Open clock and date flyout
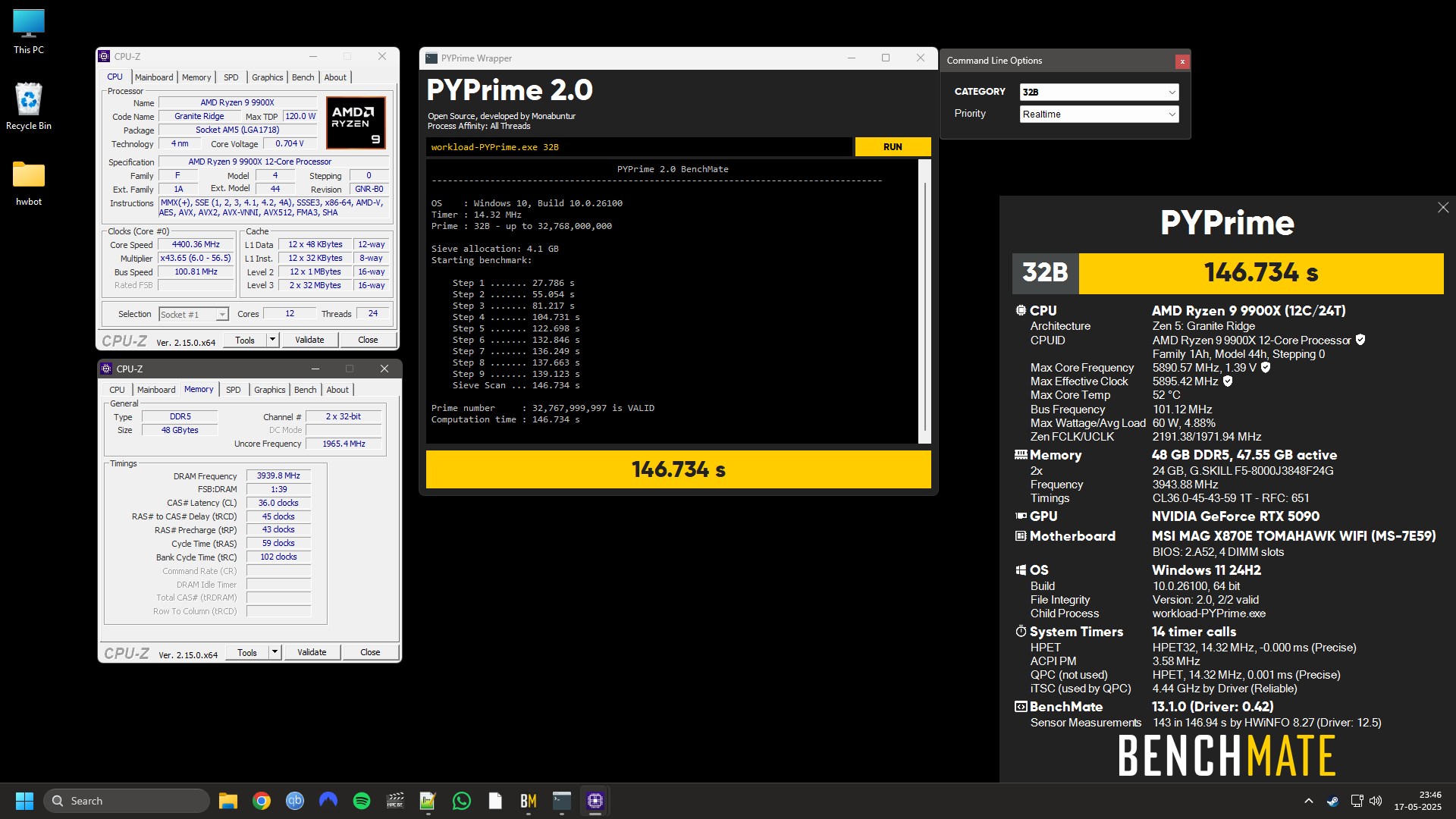The width and height of the screenshot is (1456, 819). [x=1417, y=801]
